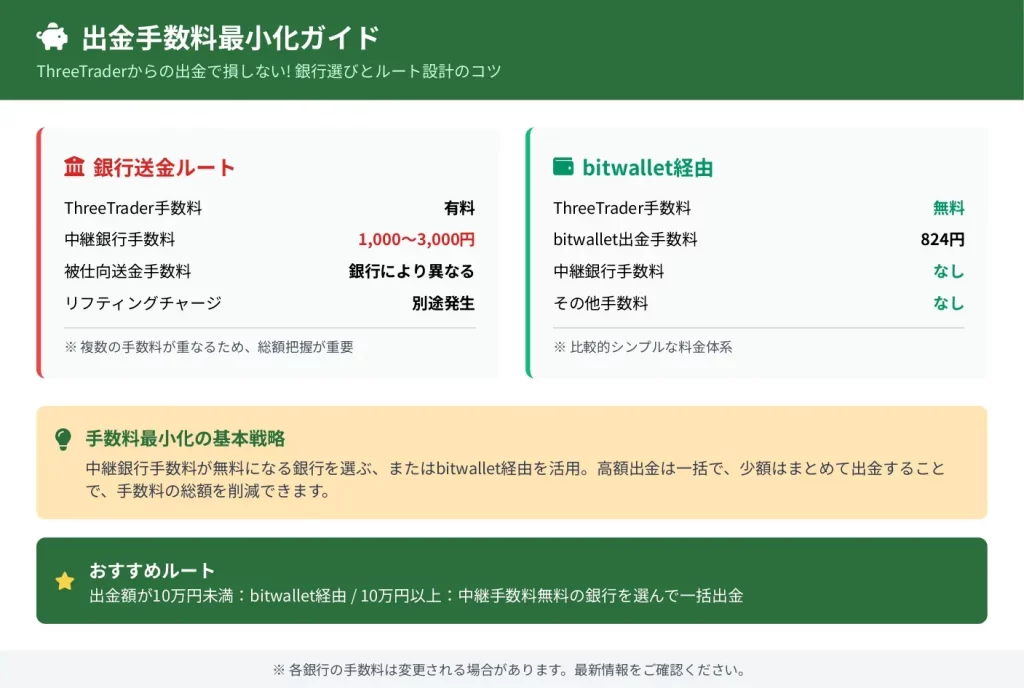Click the bank building icon

click(74, 167)
